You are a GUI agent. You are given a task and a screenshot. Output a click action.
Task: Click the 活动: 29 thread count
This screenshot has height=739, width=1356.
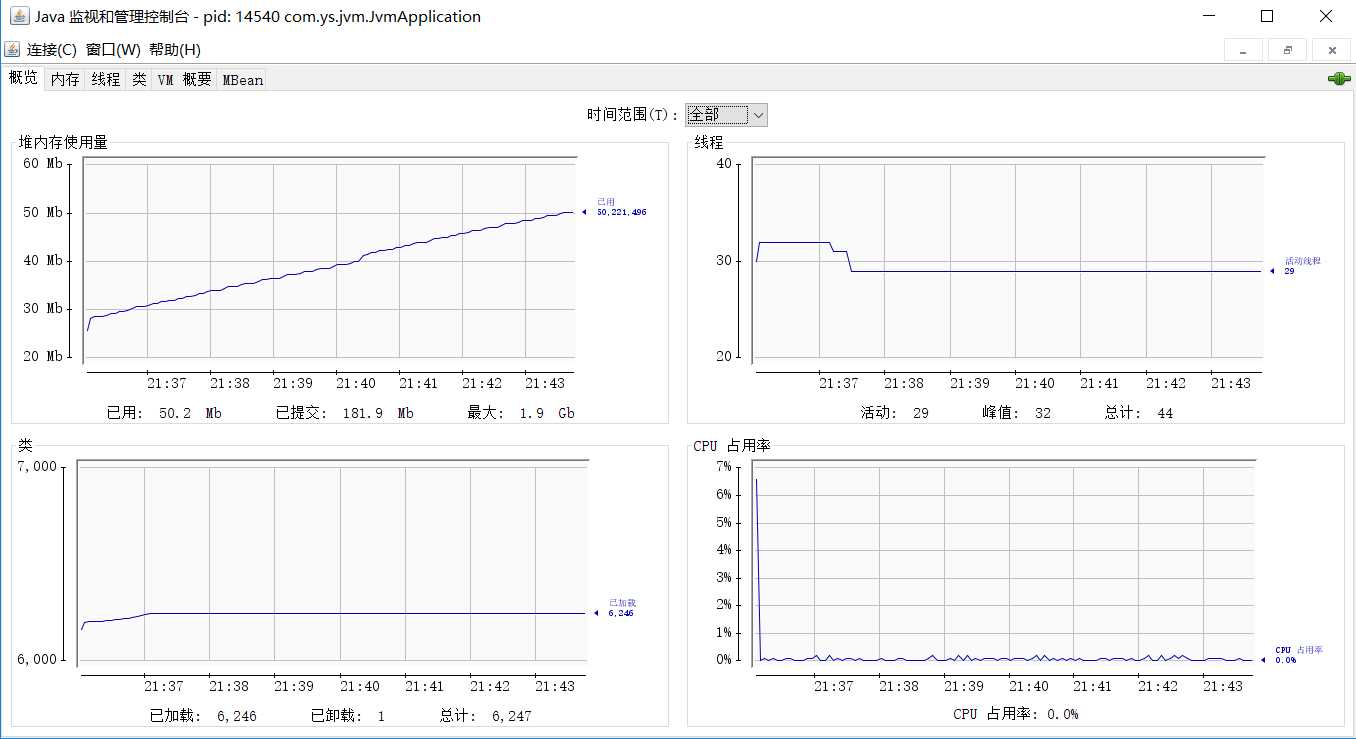point(894,413)
